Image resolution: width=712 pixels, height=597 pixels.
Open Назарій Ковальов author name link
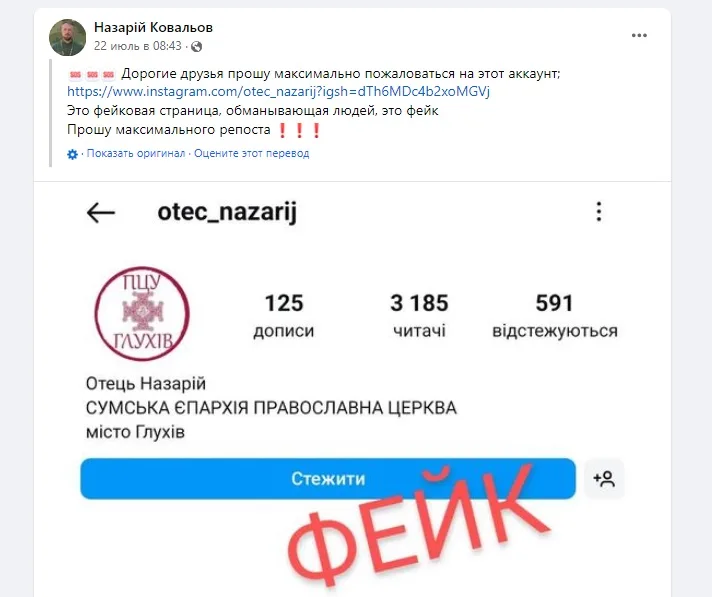click(153, 27)
